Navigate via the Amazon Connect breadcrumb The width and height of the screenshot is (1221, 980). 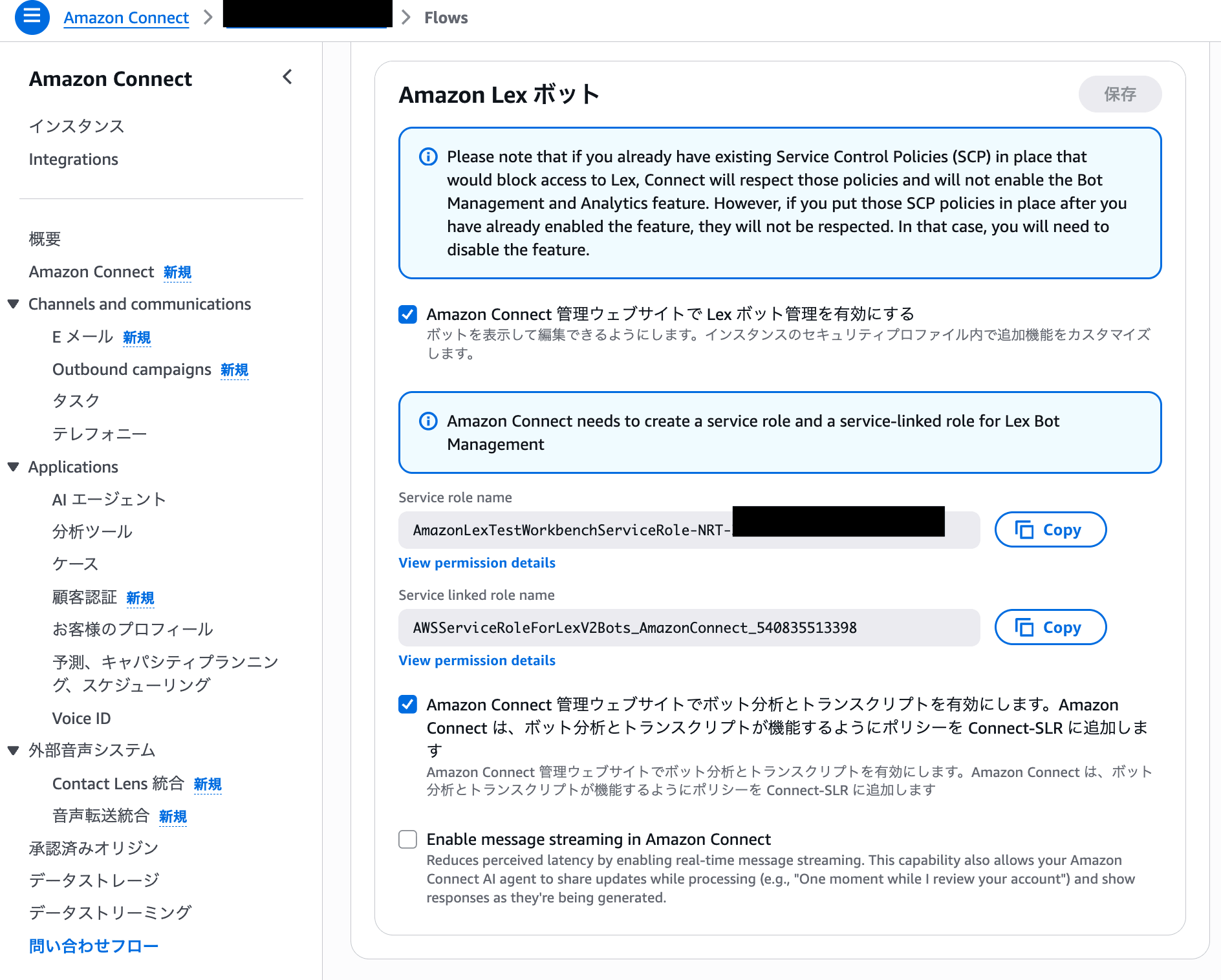coord(125,17)
